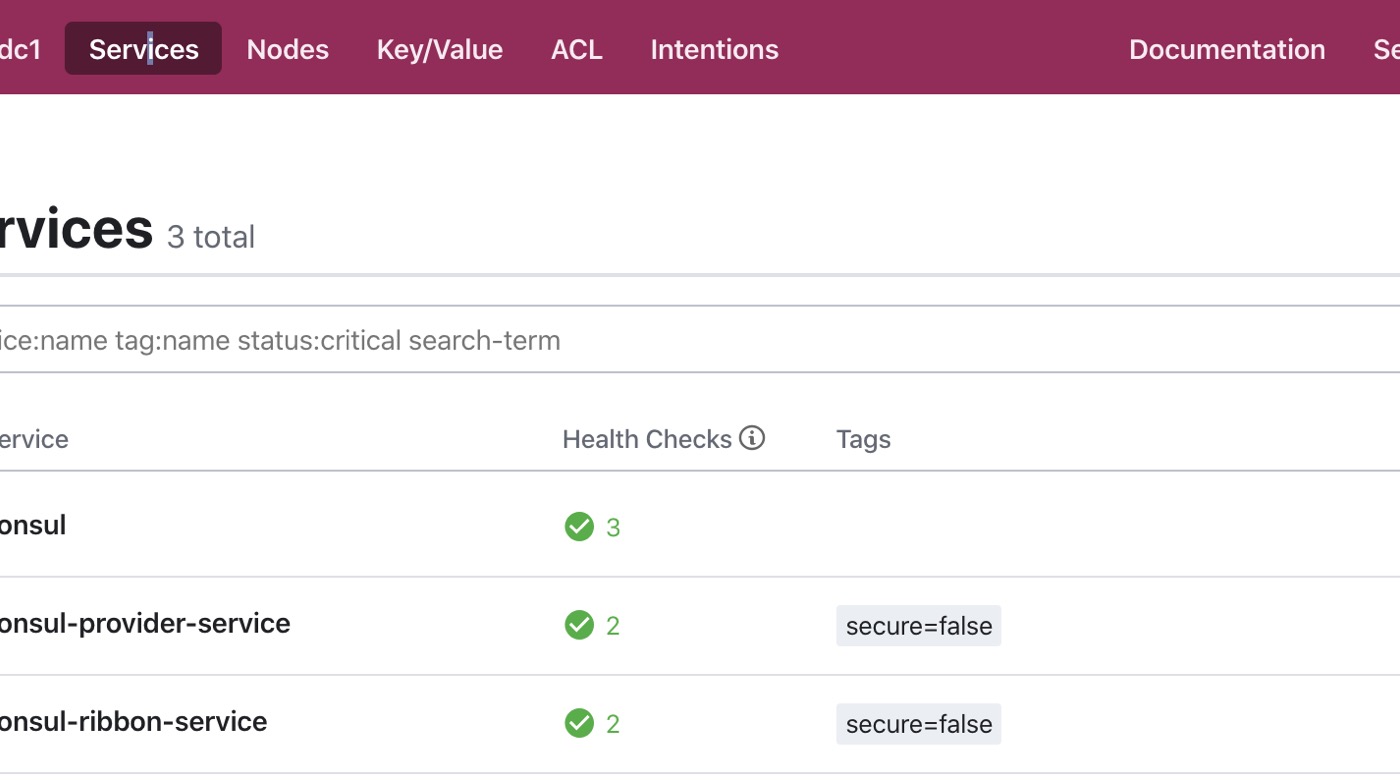Image resolution: width=1400 pixels, height=780 pixels.
Task: Click the Health Checks column header
Action: click(647, 439)
